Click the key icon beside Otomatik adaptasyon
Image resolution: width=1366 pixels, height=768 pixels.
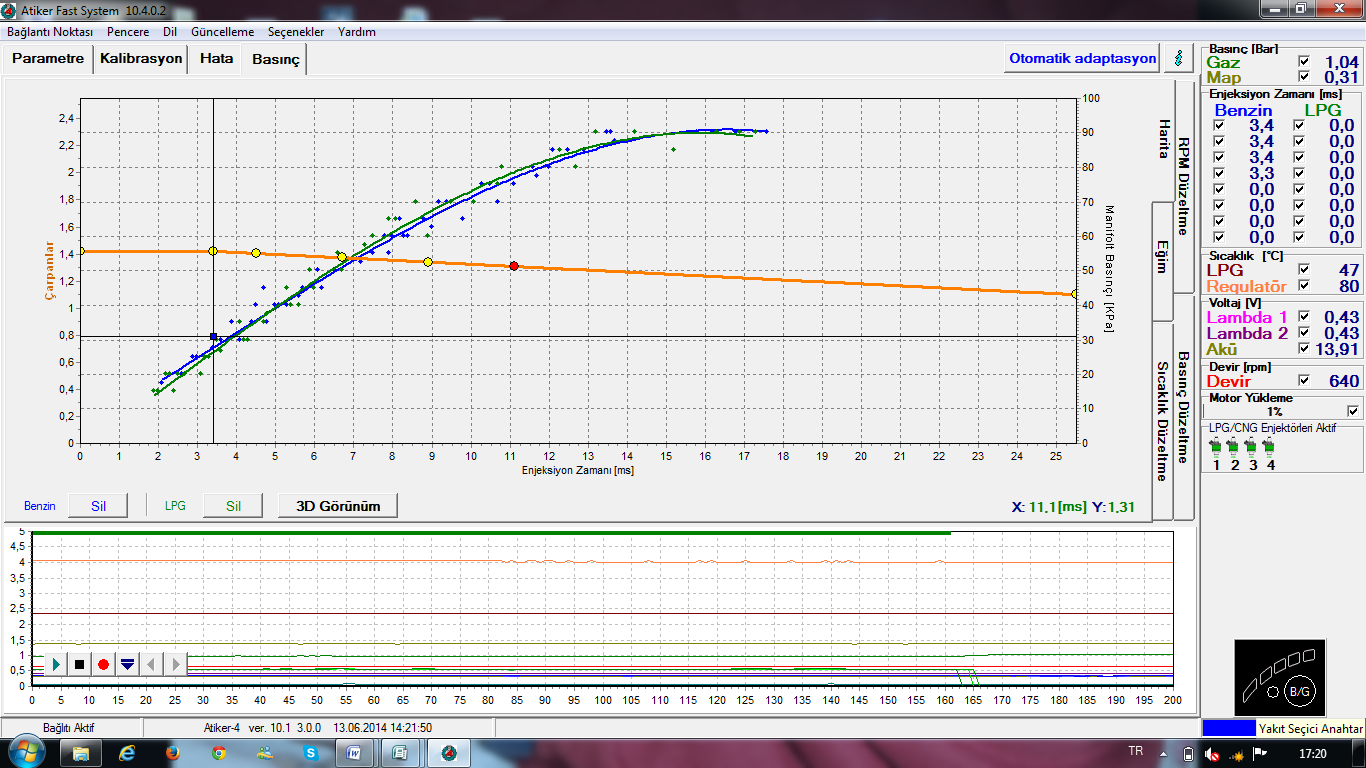pos(1179,58)
